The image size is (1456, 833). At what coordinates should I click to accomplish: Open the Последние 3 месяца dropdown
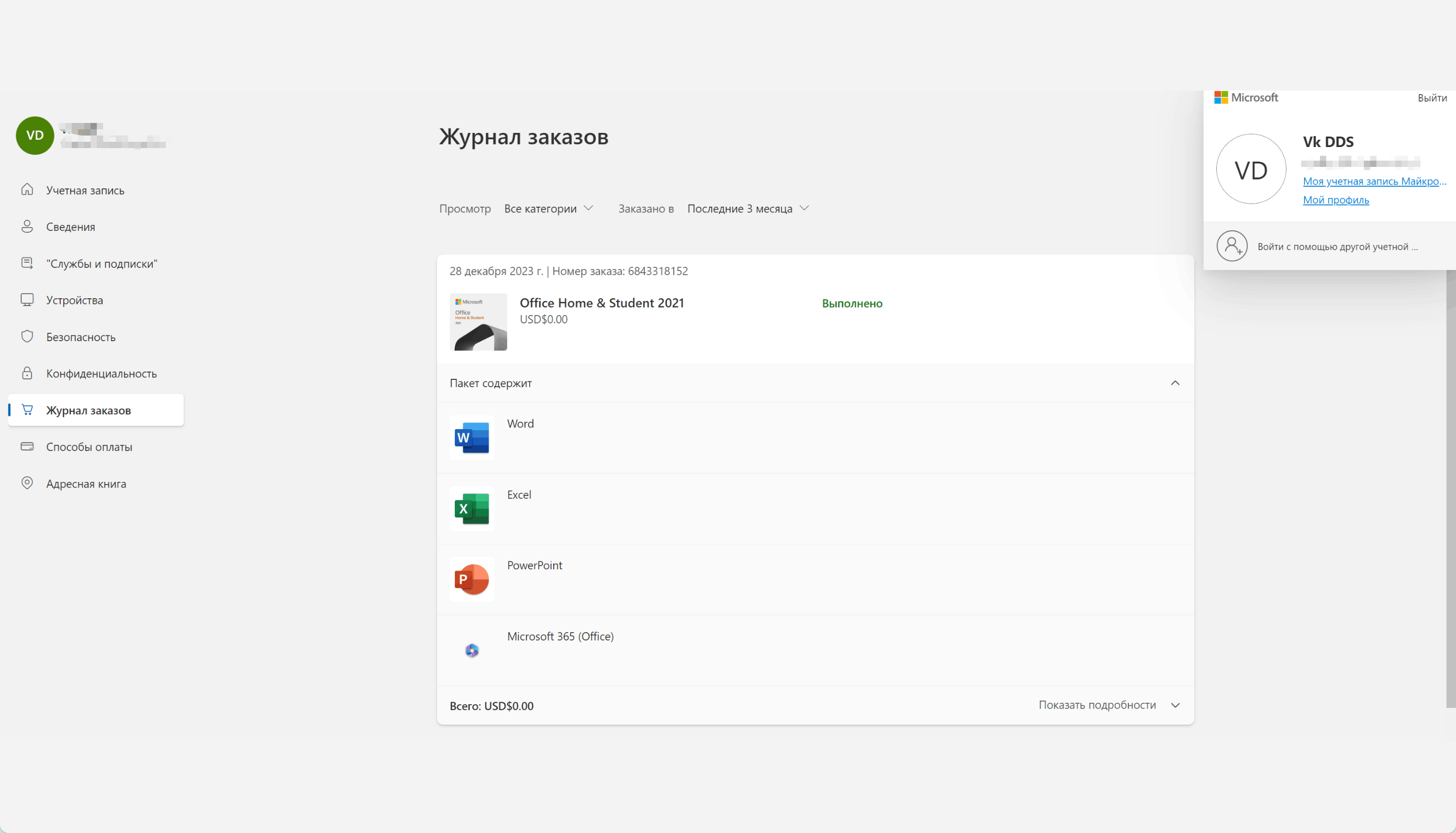[748, 209]
